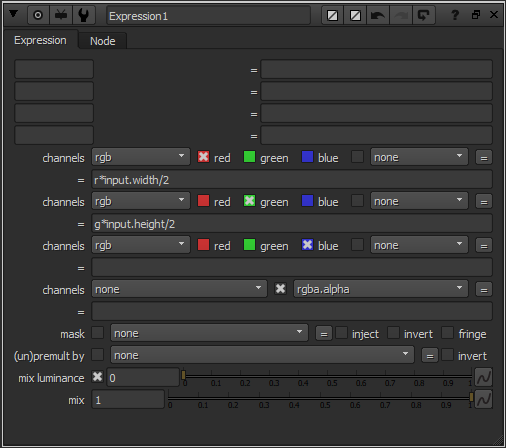Float the panel with the windows icon
506x448 pixels.
coord(476,15)
